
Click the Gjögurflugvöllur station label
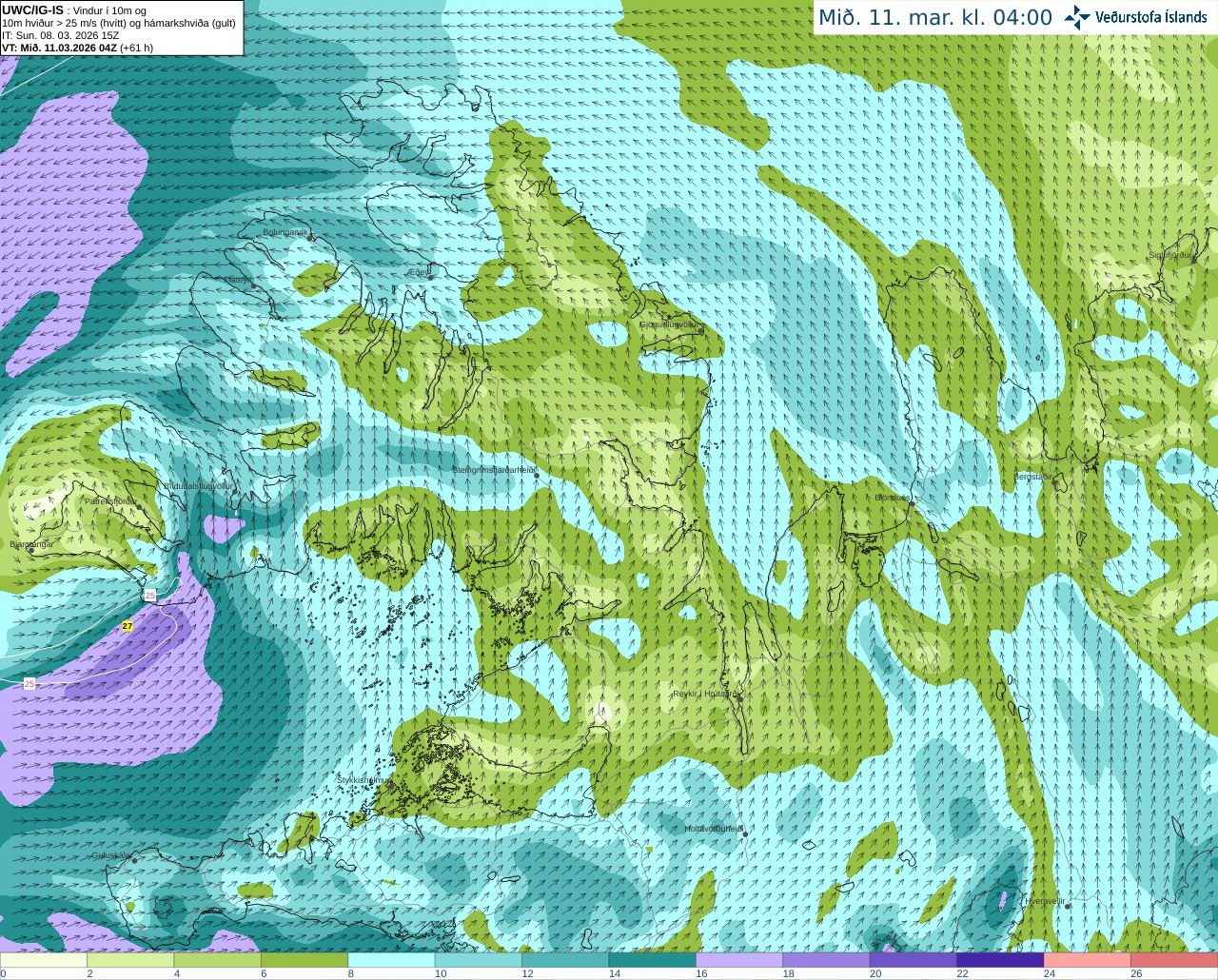point(670,324)
